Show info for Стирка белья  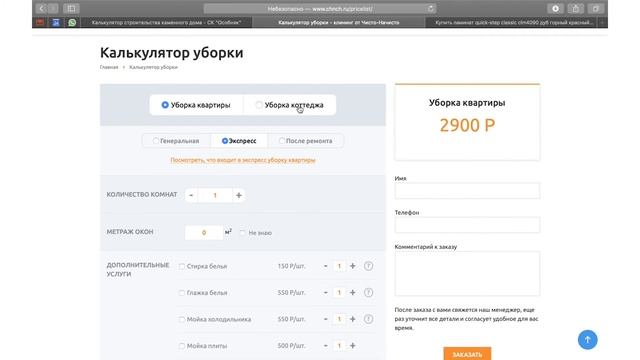click(x=369, y=266)
